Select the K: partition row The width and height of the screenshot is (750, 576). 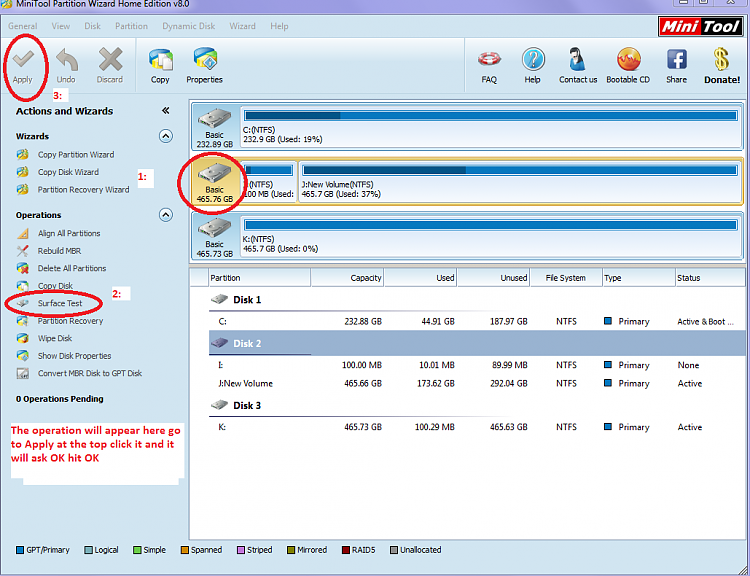[x=477, y=427]
